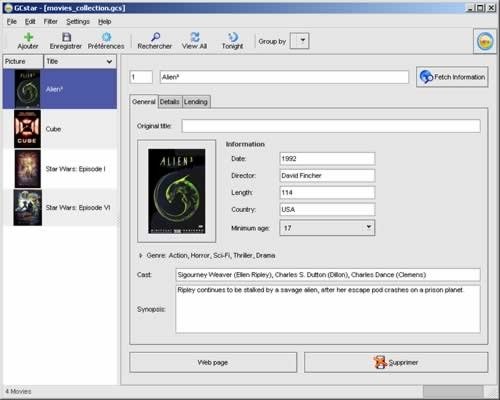Image resolution: width=500 pixels, height=400 pixels.
Task: Click the Fetch Information button
Action: coord(452,77)
